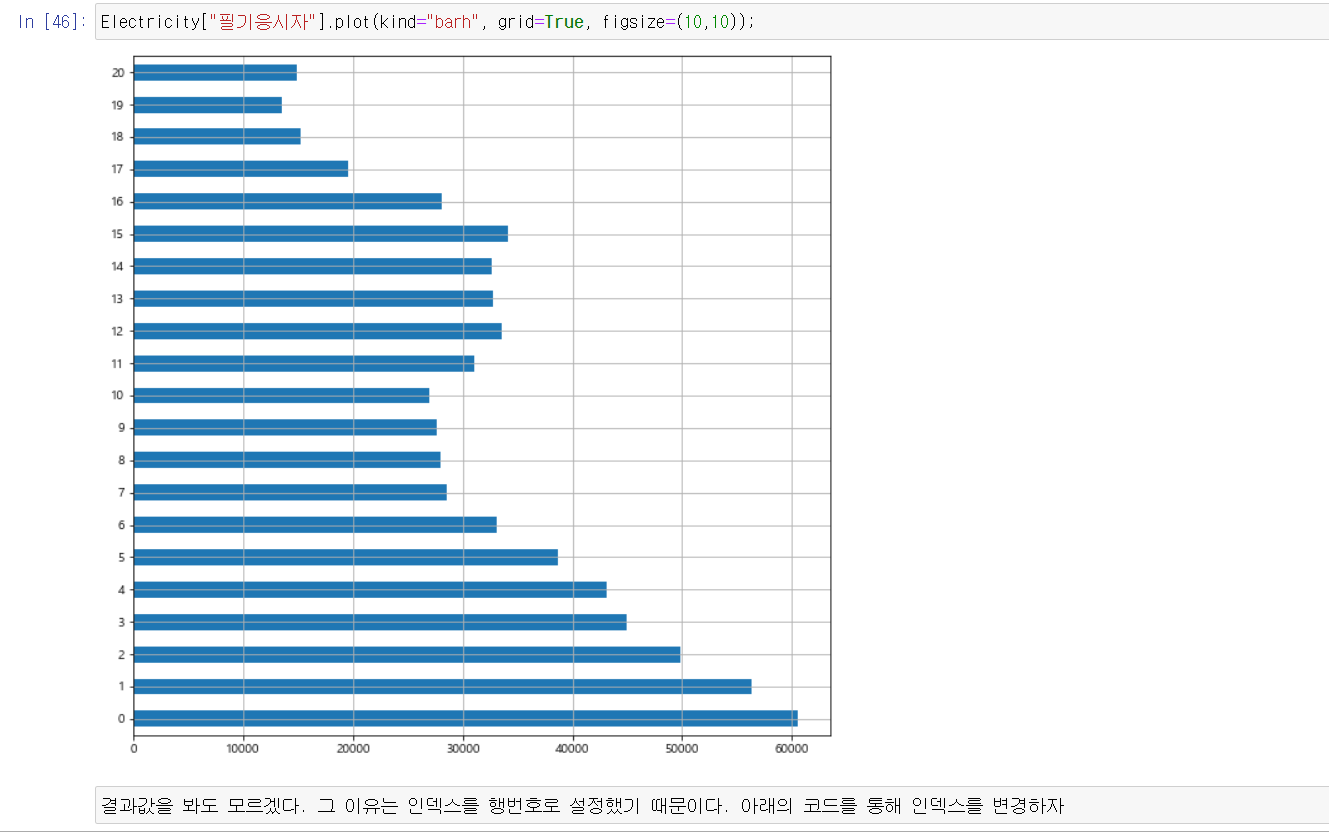Click the code cell with Electricity plot command
Image resolution: width=1329 pixels, height=832 pixels.
click(x=711, y=22)
